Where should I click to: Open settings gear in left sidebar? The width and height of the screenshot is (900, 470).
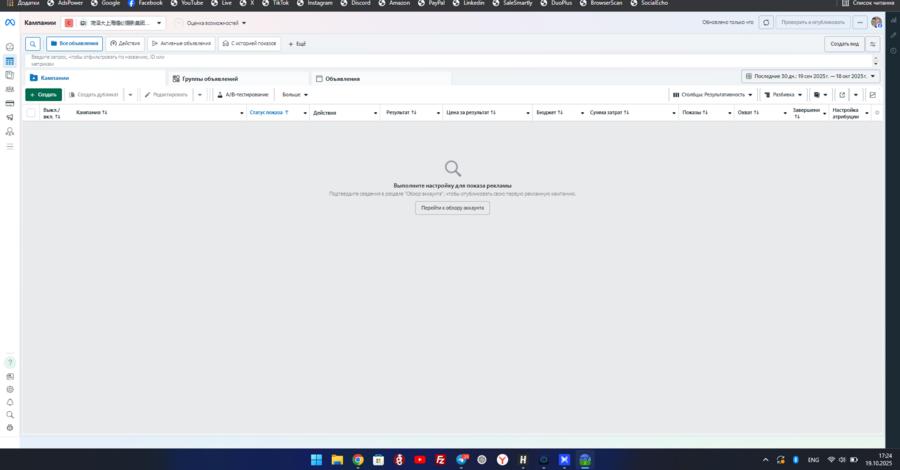click(10, 389)
